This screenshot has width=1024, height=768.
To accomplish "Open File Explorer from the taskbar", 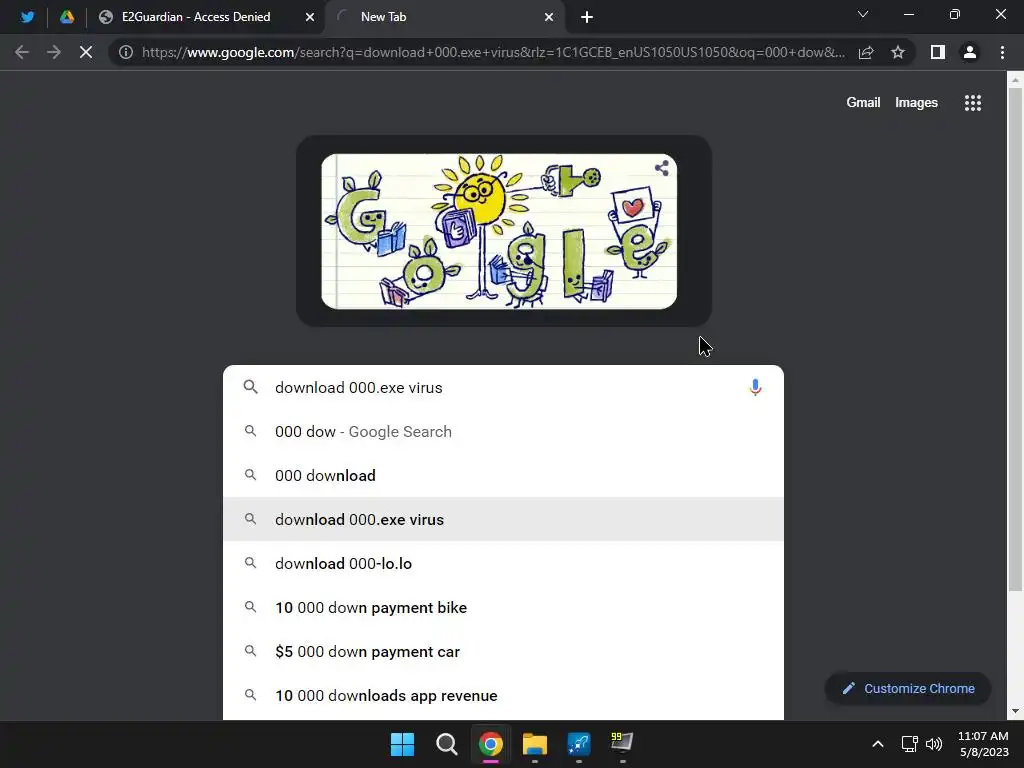I will [x=535, y=744].
